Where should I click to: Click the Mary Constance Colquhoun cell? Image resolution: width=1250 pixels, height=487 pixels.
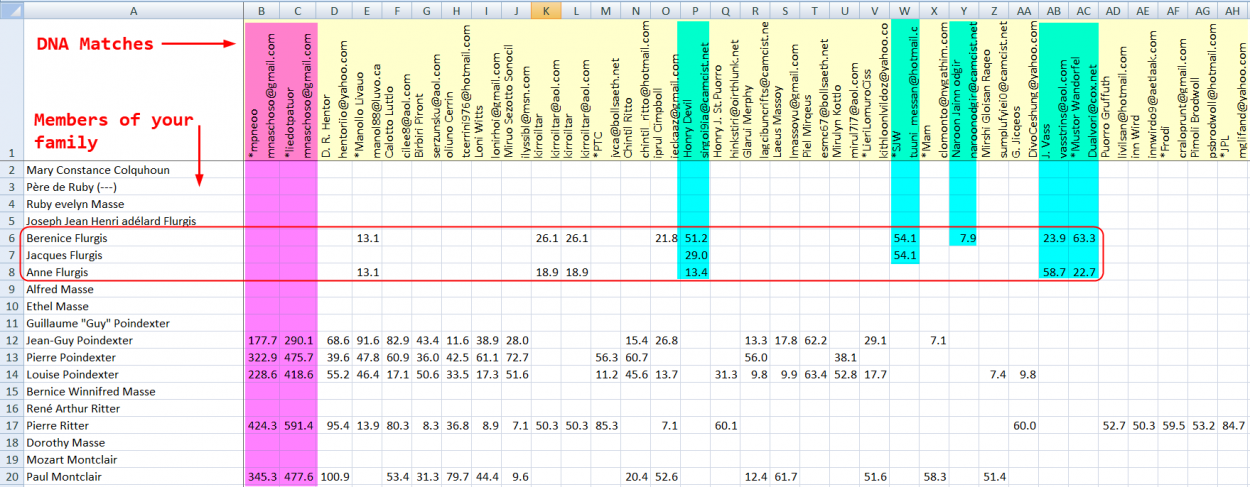134,171
